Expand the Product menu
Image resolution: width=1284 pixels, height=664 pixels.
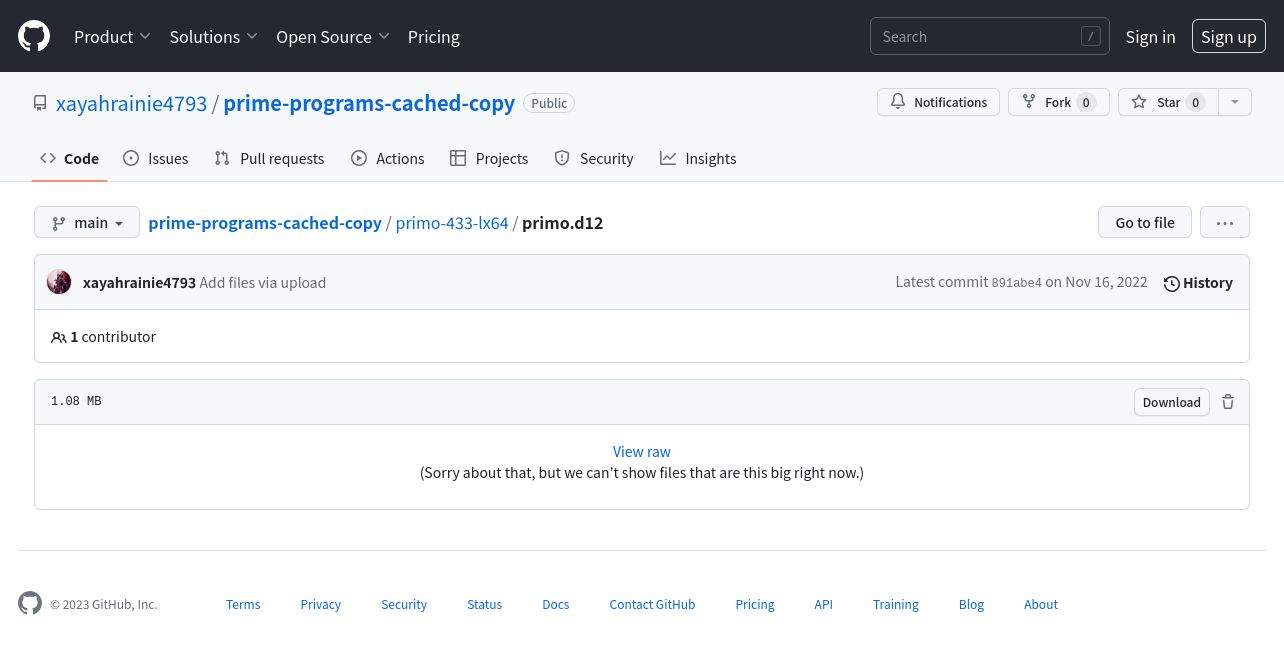pos(112,37)
